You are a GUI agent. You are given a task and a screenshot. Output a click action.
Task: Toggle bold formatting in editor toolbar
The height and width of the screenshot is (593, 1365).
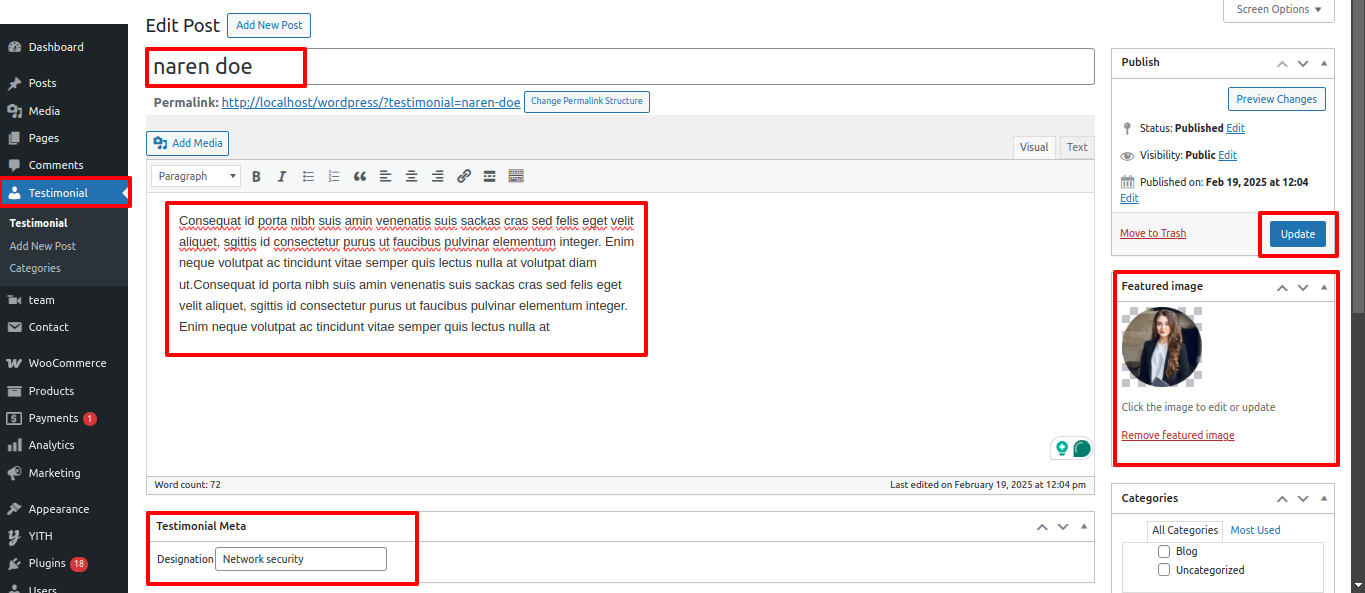(256, 176)
